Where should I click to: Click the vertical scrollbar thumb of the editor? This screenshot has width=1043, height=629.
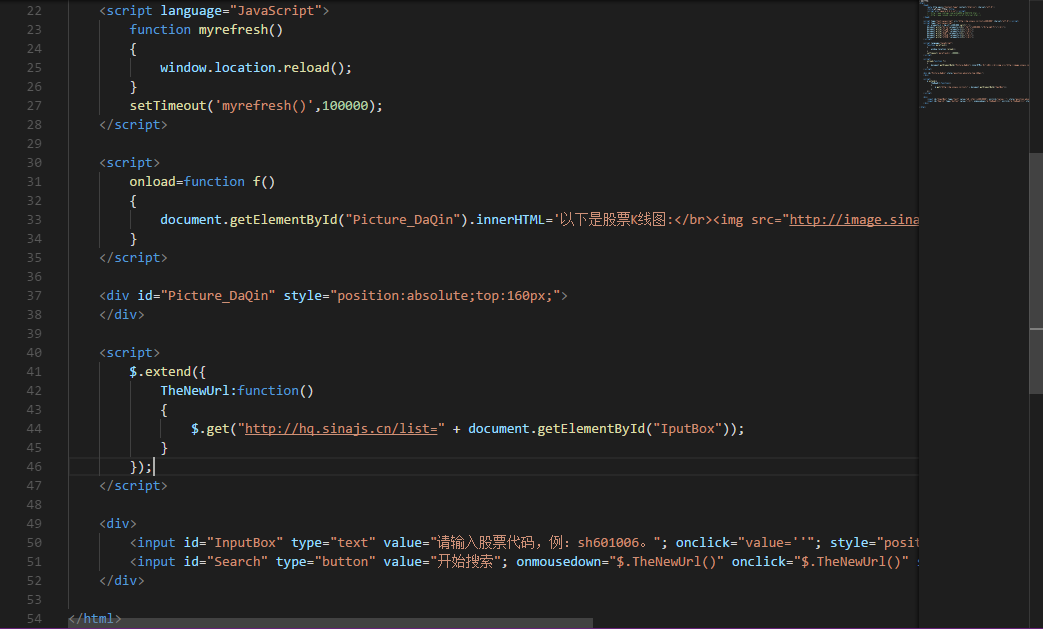[x=1036, y=273]
